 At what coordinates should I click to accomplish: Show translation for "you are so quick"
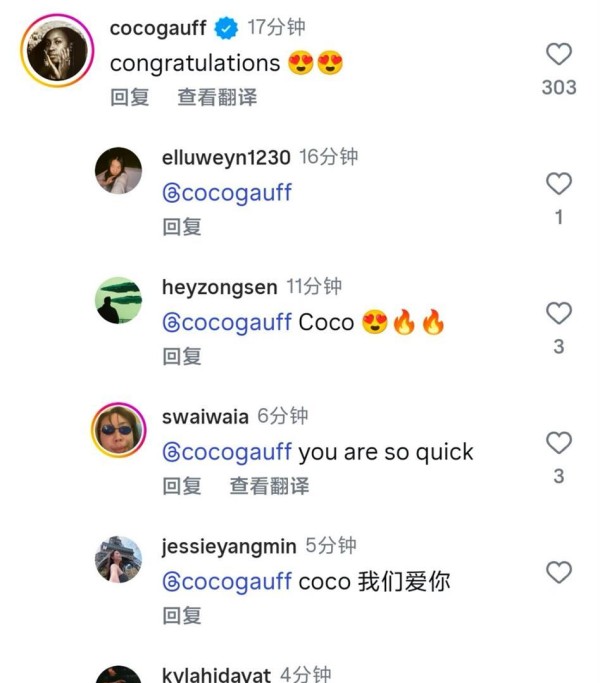tap(269, 486)
